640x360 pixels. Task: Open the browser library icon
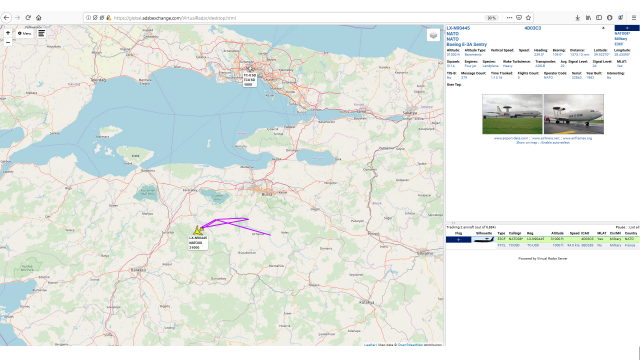(x=588, y=18)
